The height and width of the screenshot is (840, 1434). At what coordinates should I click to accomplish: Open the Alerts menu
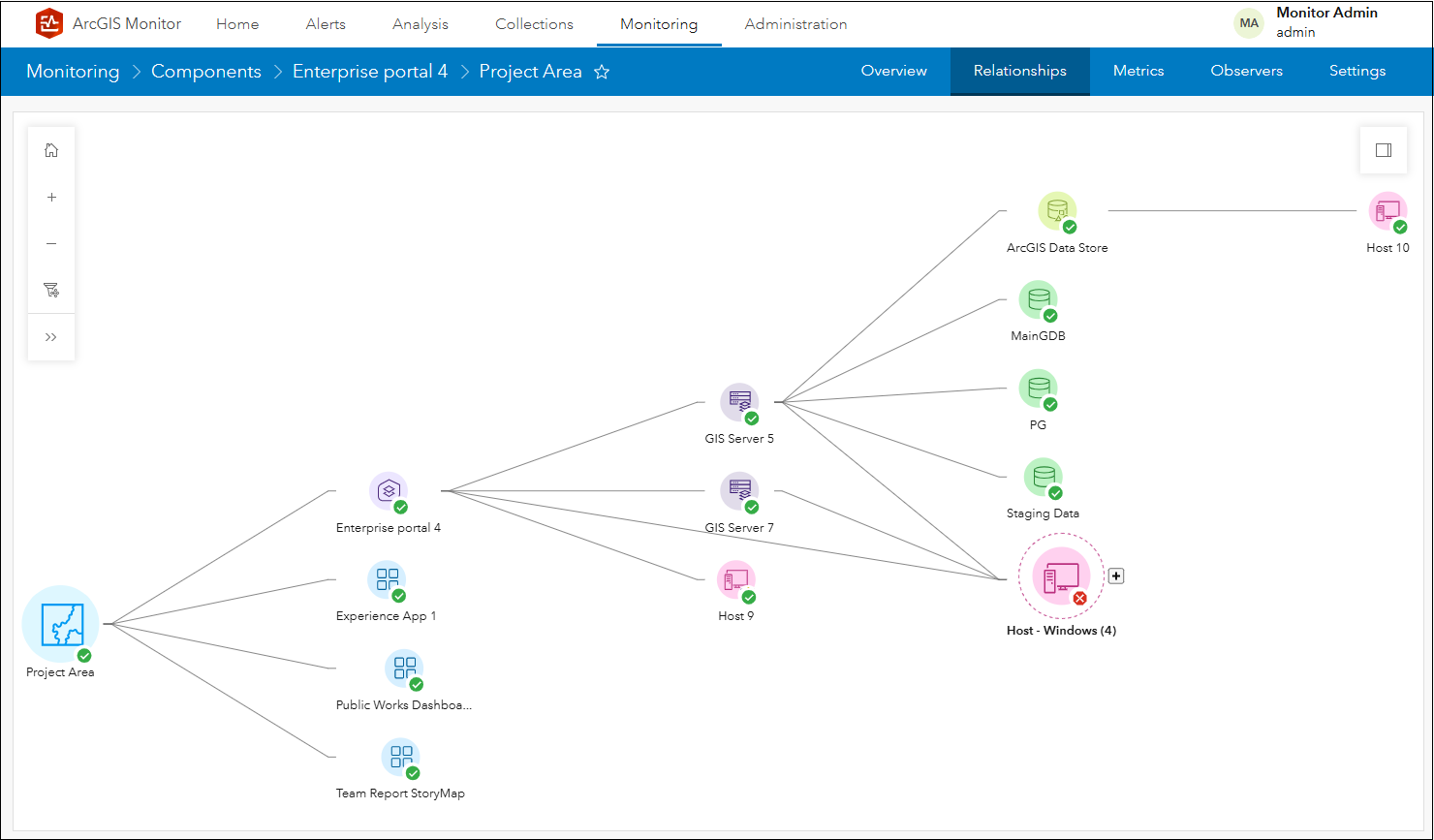326,24
